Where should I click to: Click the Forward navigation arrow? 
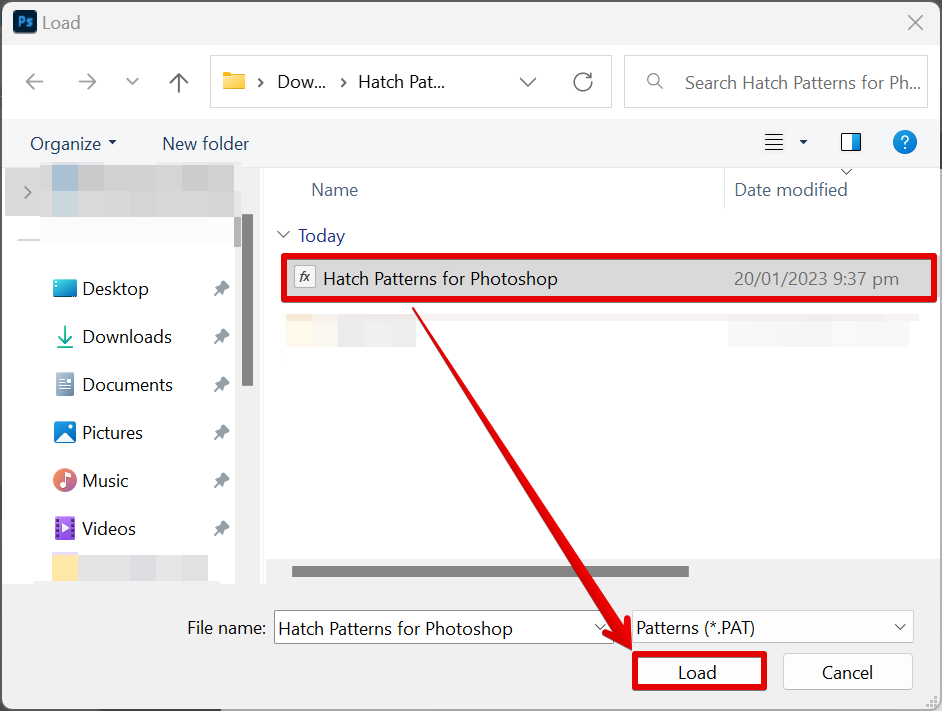point(87,82)
